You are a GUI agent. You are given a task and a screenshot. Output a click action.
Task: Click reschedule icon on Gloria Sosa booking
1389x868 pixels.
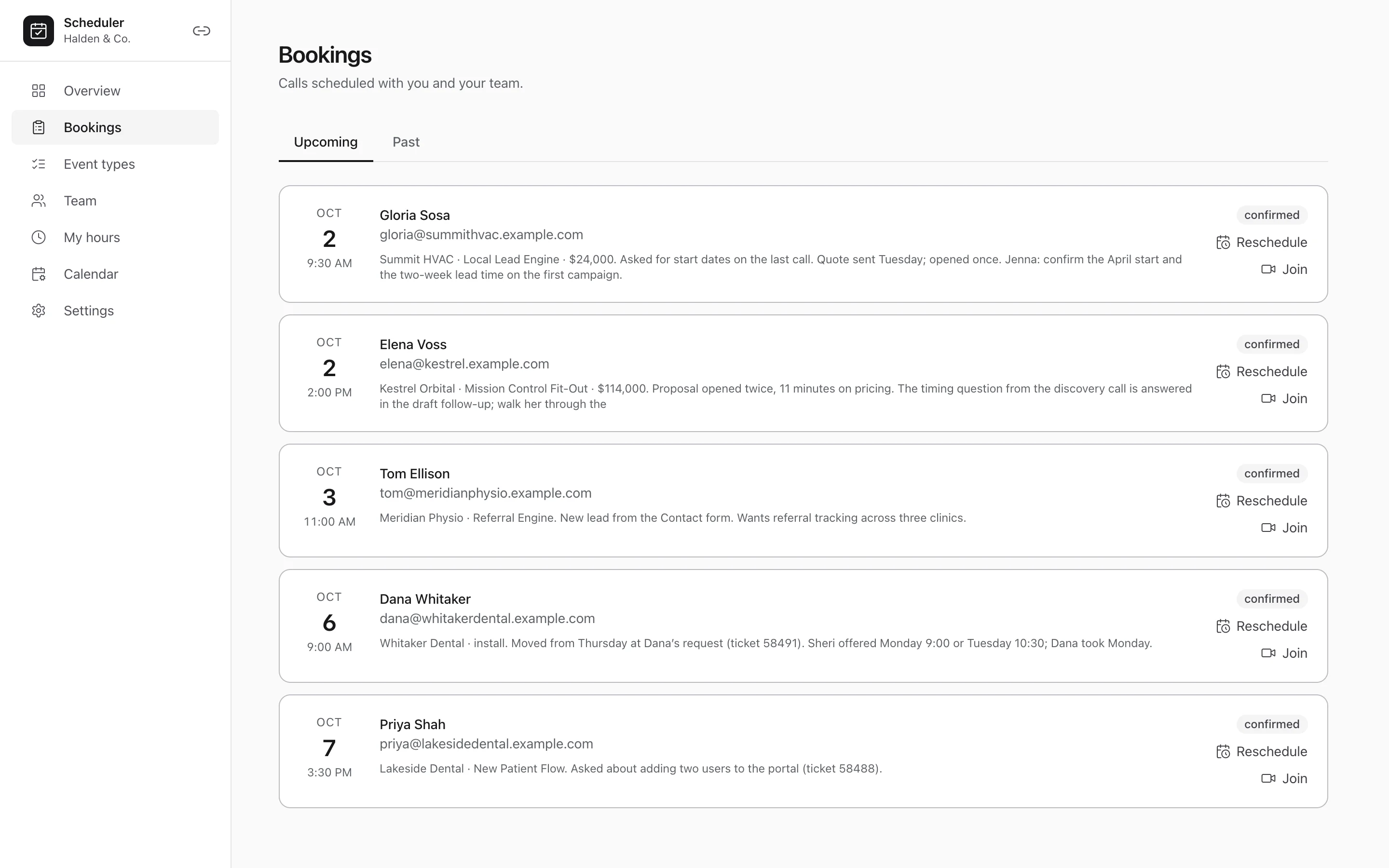[x=1223, y=243]
